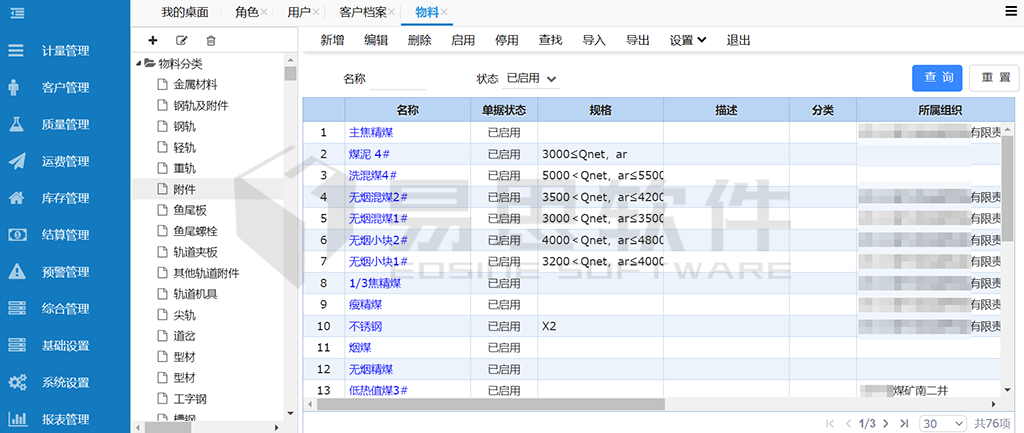1024x433 pixels.
Task: Open 库存管理 home icon in sidebar
Action: click(x=16, y=198)
